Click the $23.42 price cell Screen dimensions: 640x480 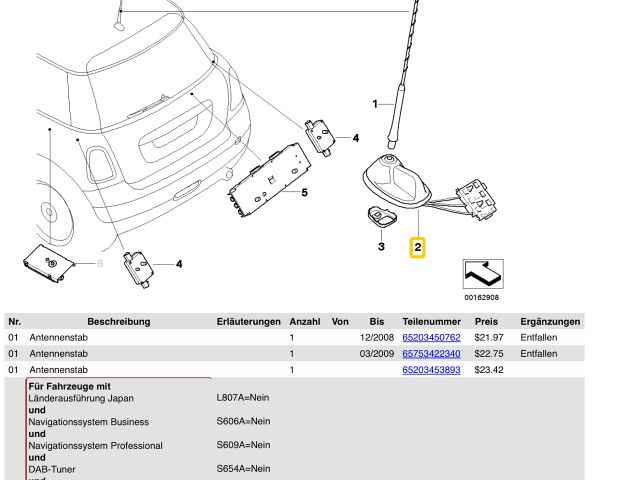pos(488,370)
